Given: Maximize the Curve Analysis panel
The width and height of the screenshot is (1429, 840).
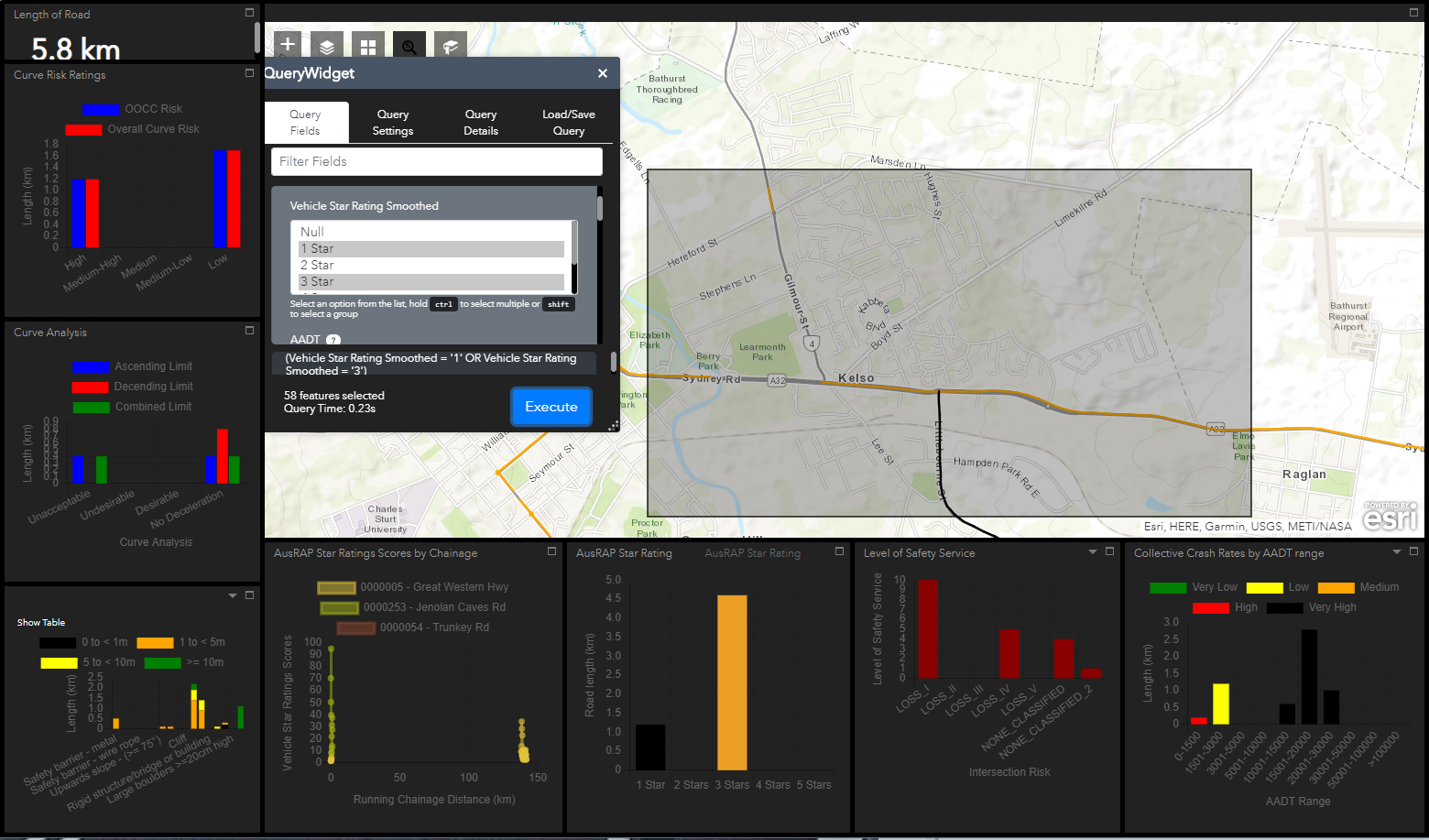Looking at the screenshot, I should (x=249, y=331).
